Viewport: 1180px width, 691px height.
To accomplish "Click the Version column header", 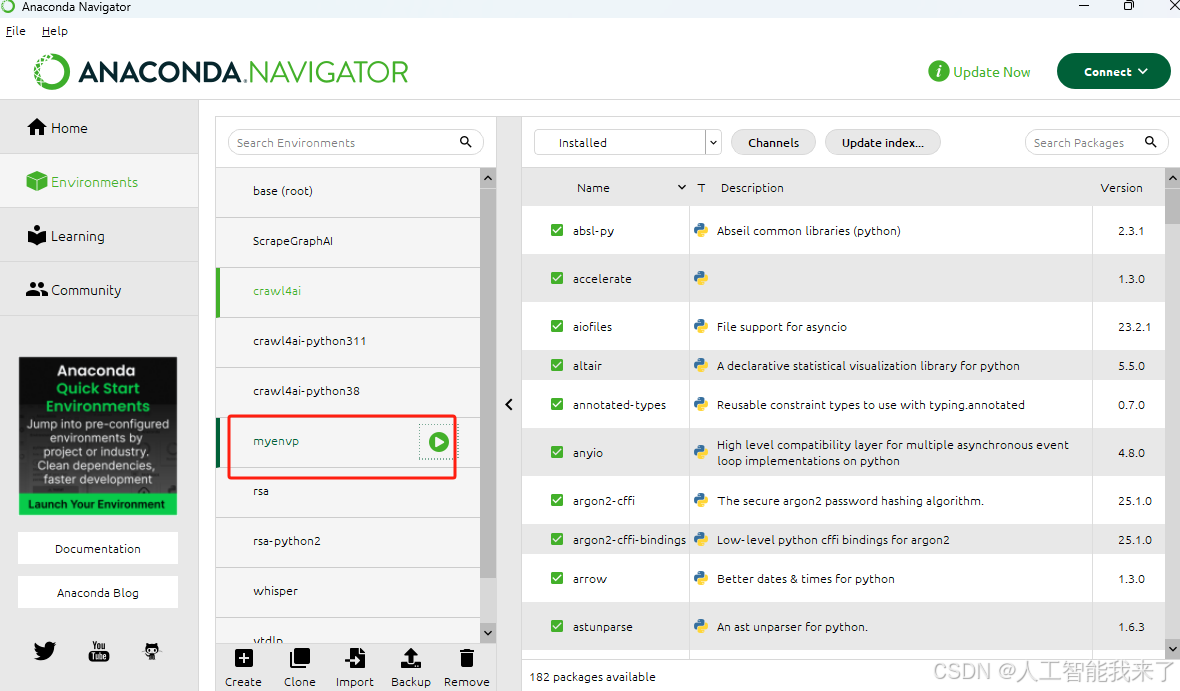I will point(1121,187).
